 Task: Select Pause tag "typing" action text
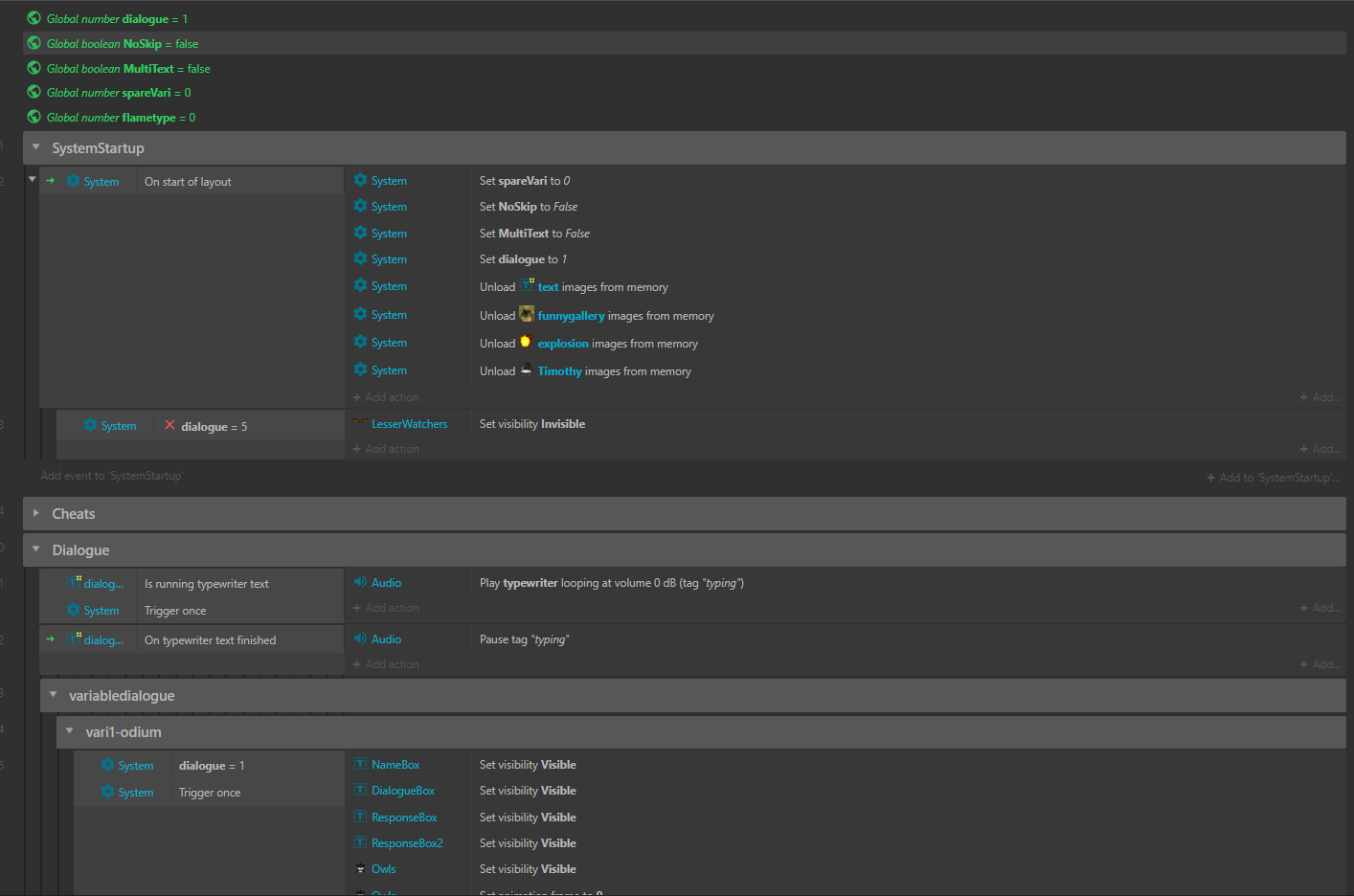pos(525,639)
